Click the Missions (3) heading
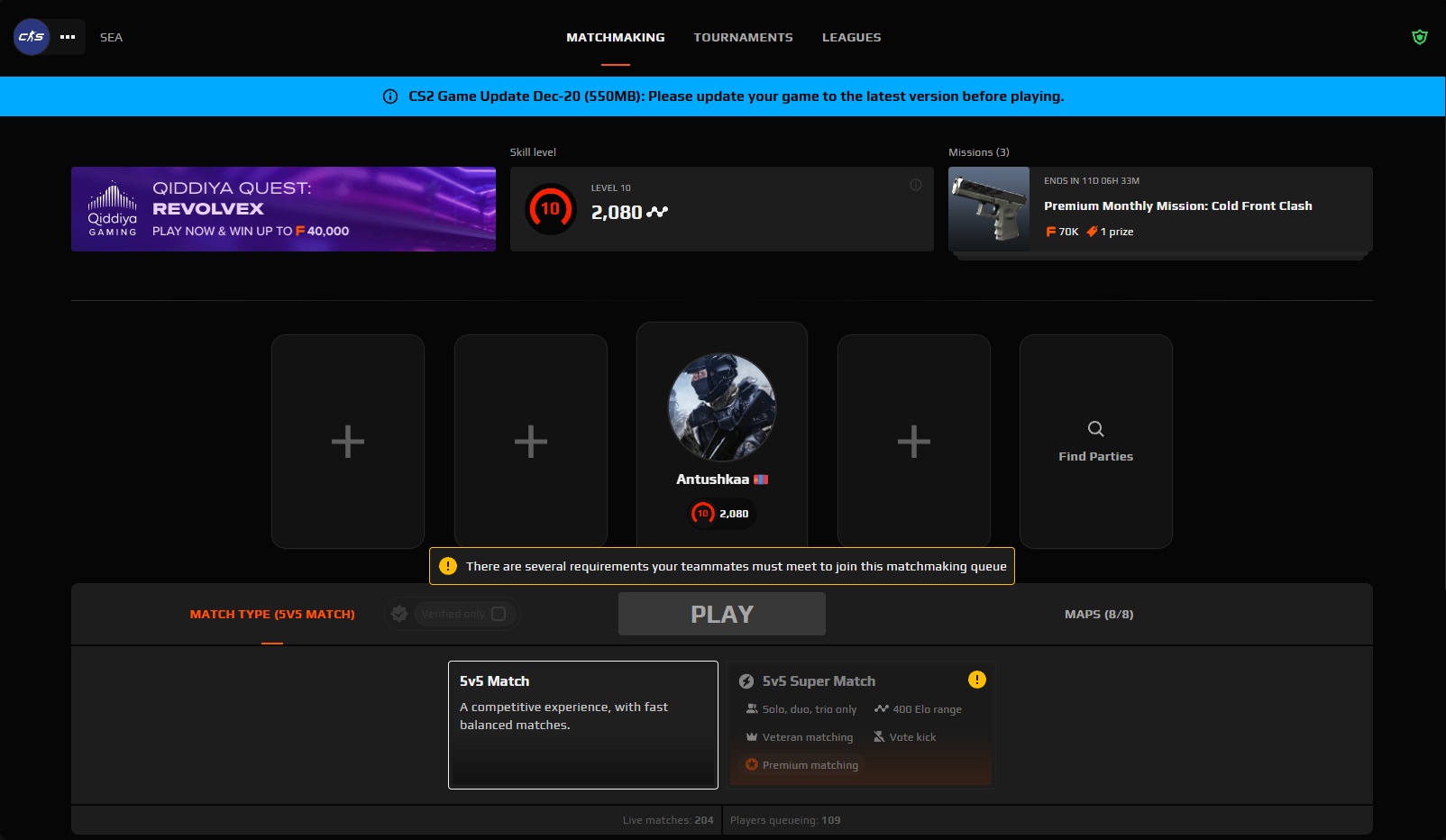 click(979, 152)
